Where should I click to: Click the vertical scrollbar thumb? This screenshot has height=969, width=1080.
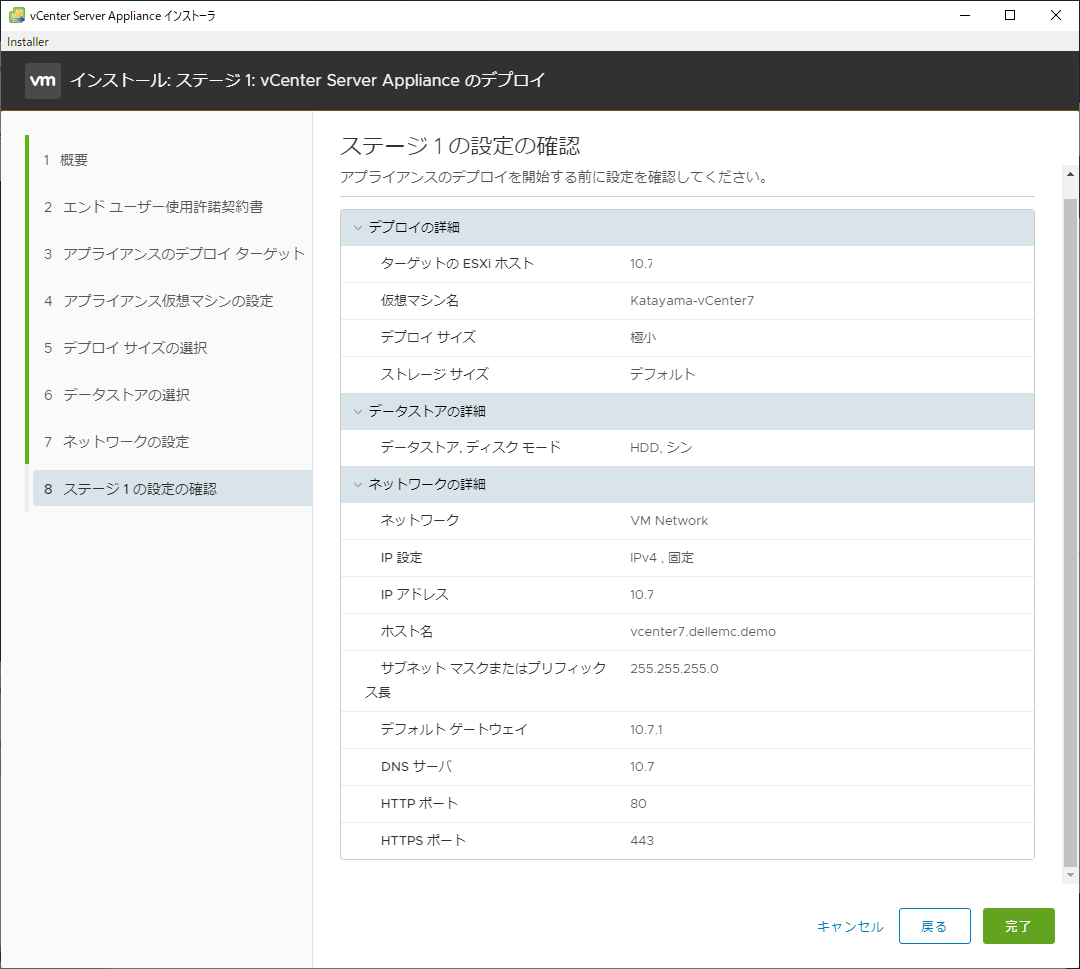[1070, 534]
